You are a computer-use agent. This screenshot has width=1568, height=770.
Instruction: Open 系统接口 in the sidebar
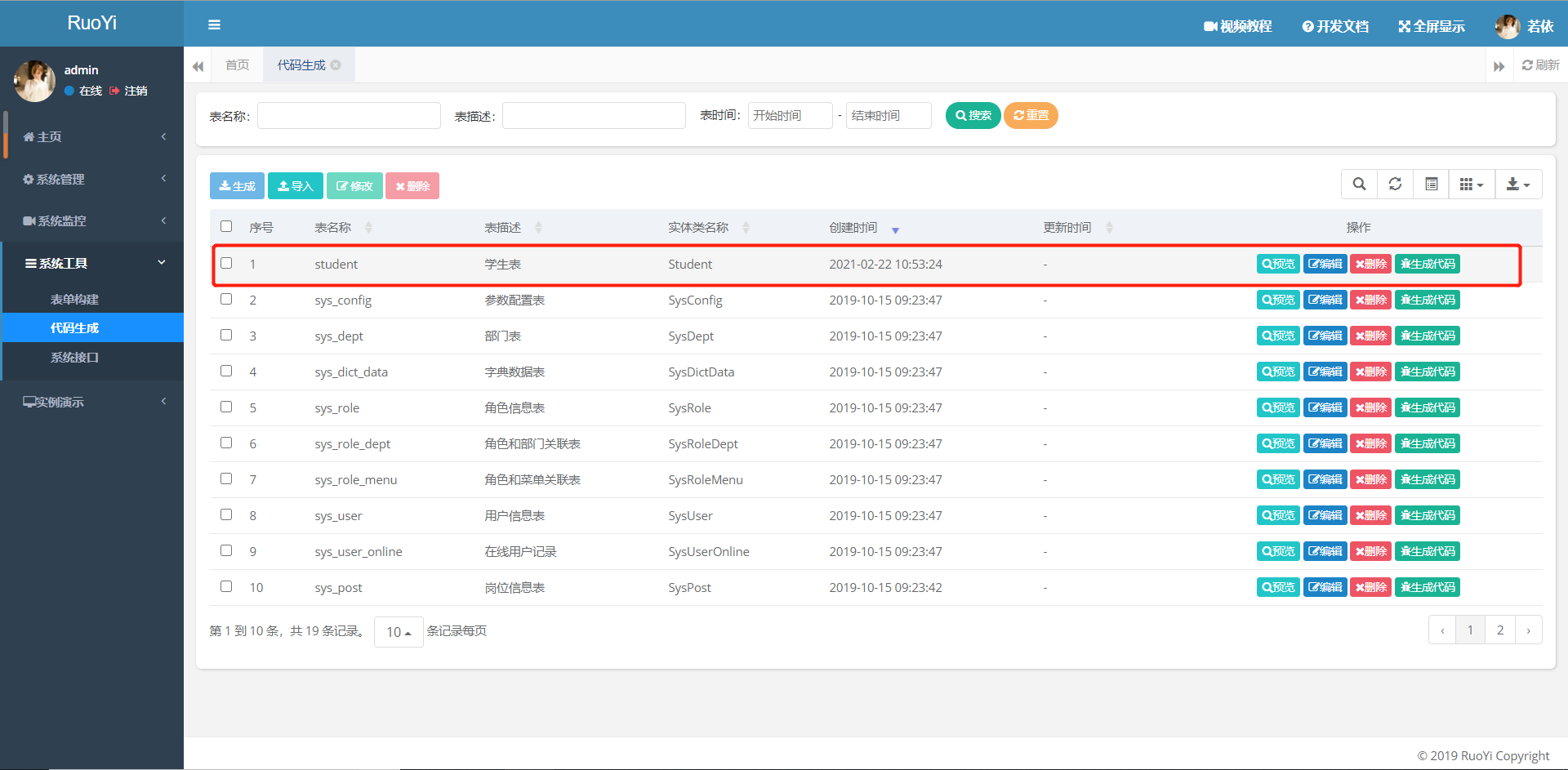click(93, 357)
